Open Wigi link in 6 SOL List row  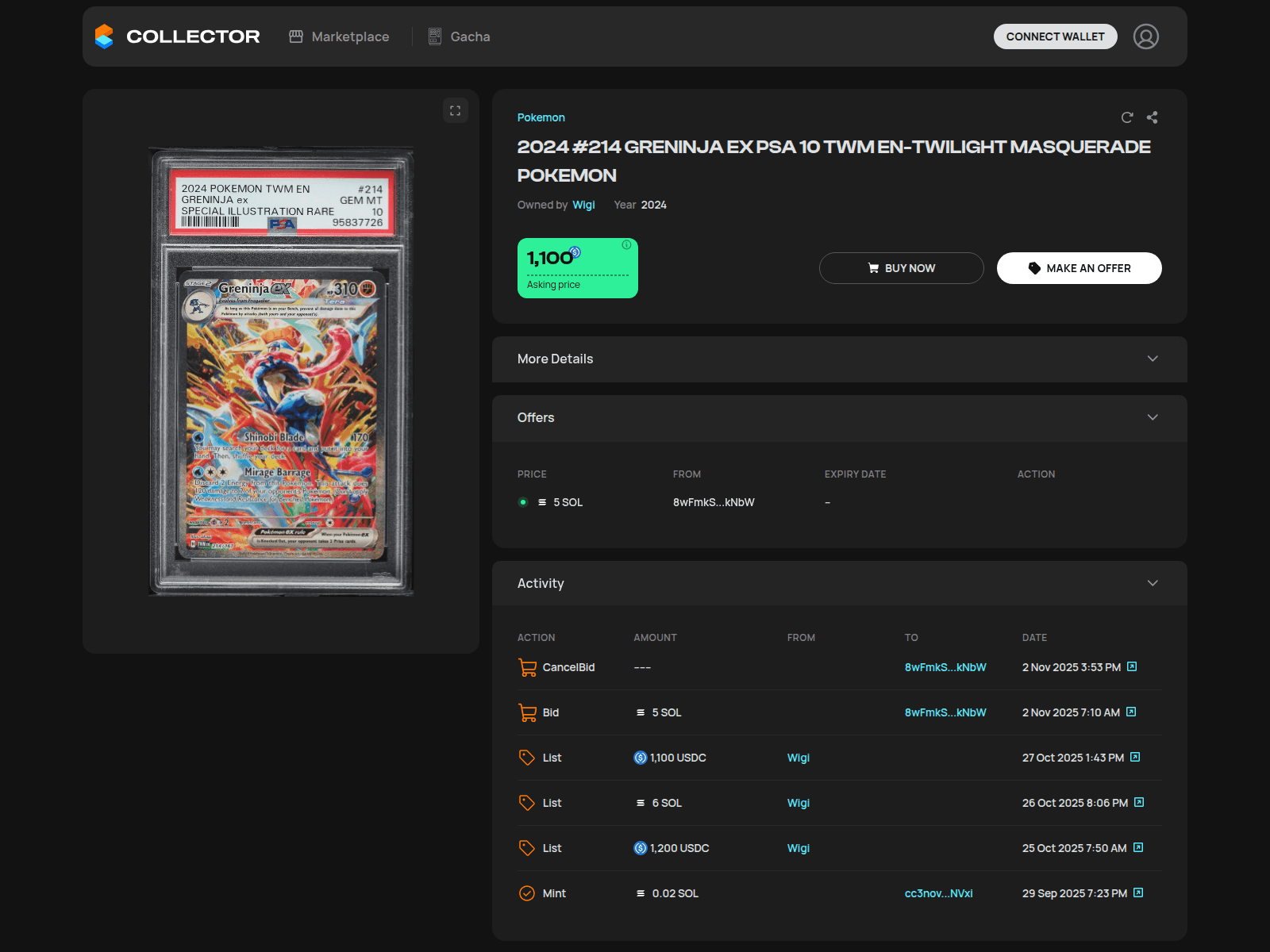pyautogui.click(x=799, y=803)
